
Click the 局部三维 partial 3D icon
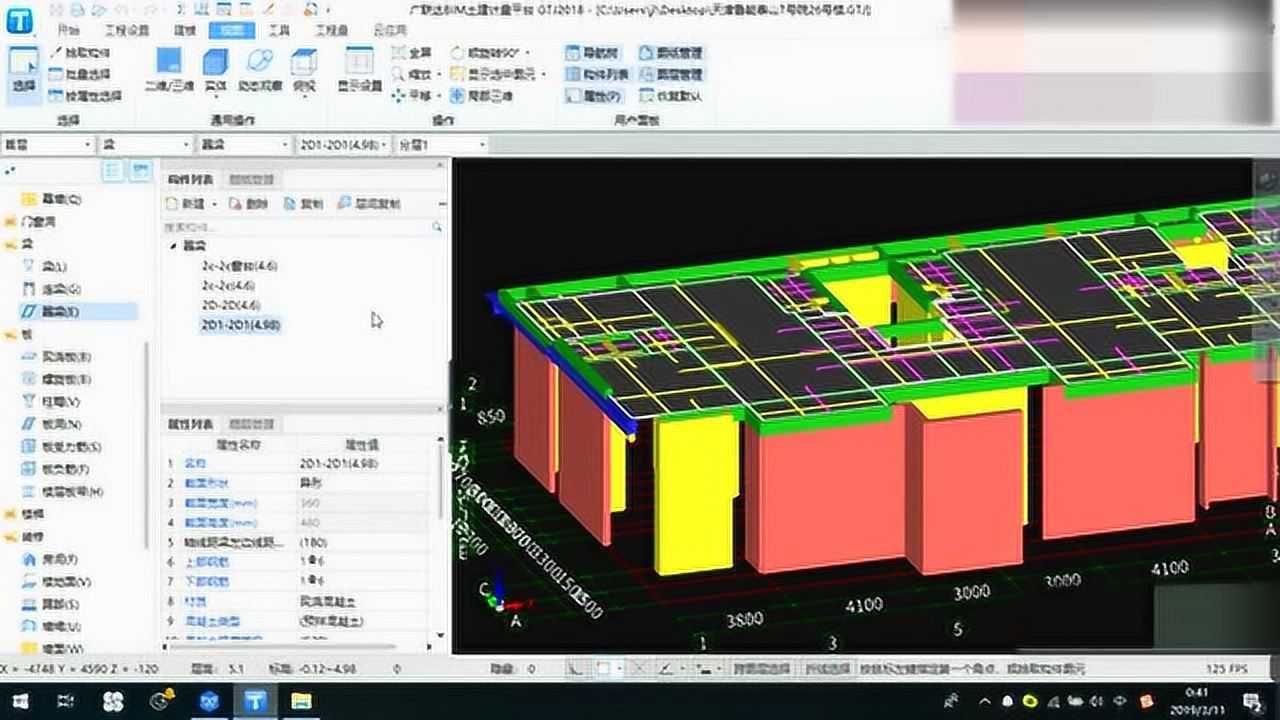(481, 96)
